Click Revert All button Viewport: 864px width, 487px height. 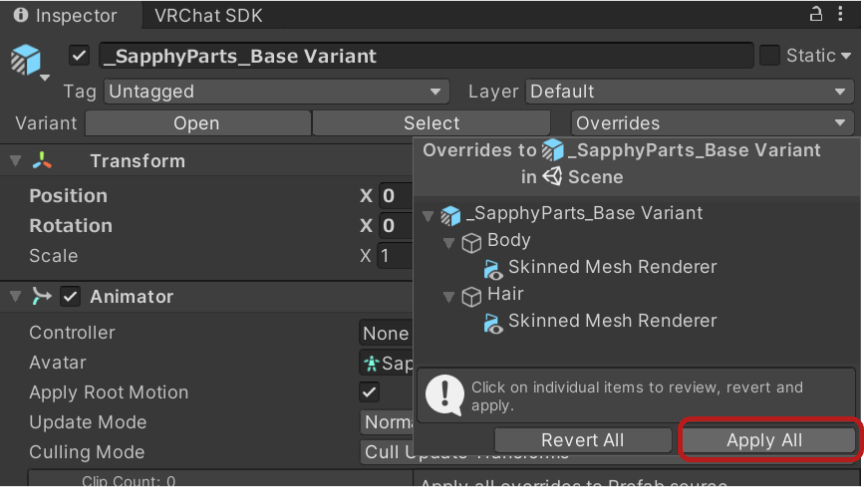pyautogui.click(x=582, y=440)
